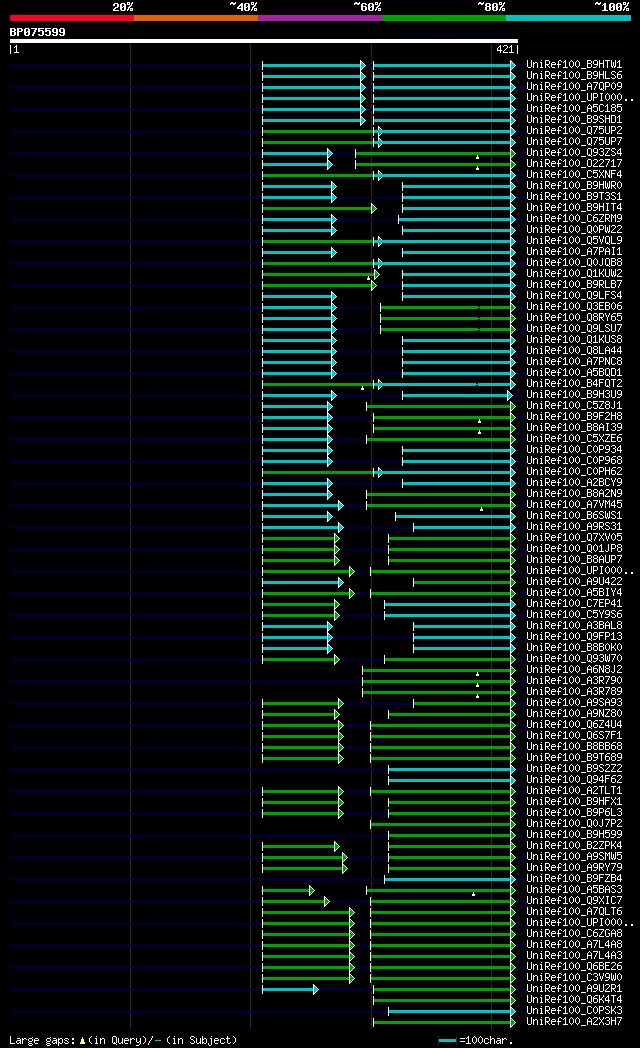Image resolution: width=640 pixels, height=1048 pixels.
Task: Select hit label UniRef100_C5XZE6
Action: pyautogui.click(x=574, y=438)
